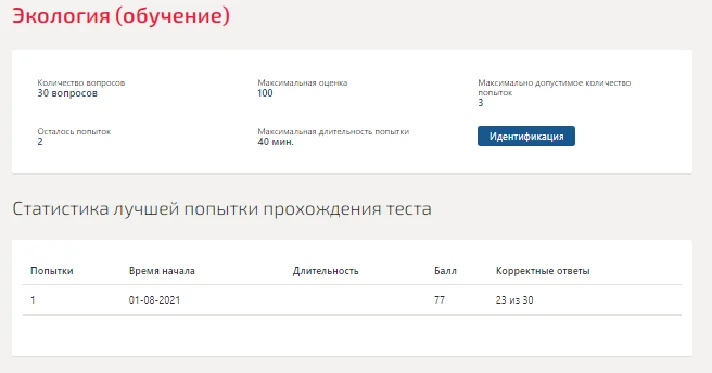Select attempt number 1 in the table
Image resolution: width=712 pixels, height=373 pixels.
click(x=33, y=300)
